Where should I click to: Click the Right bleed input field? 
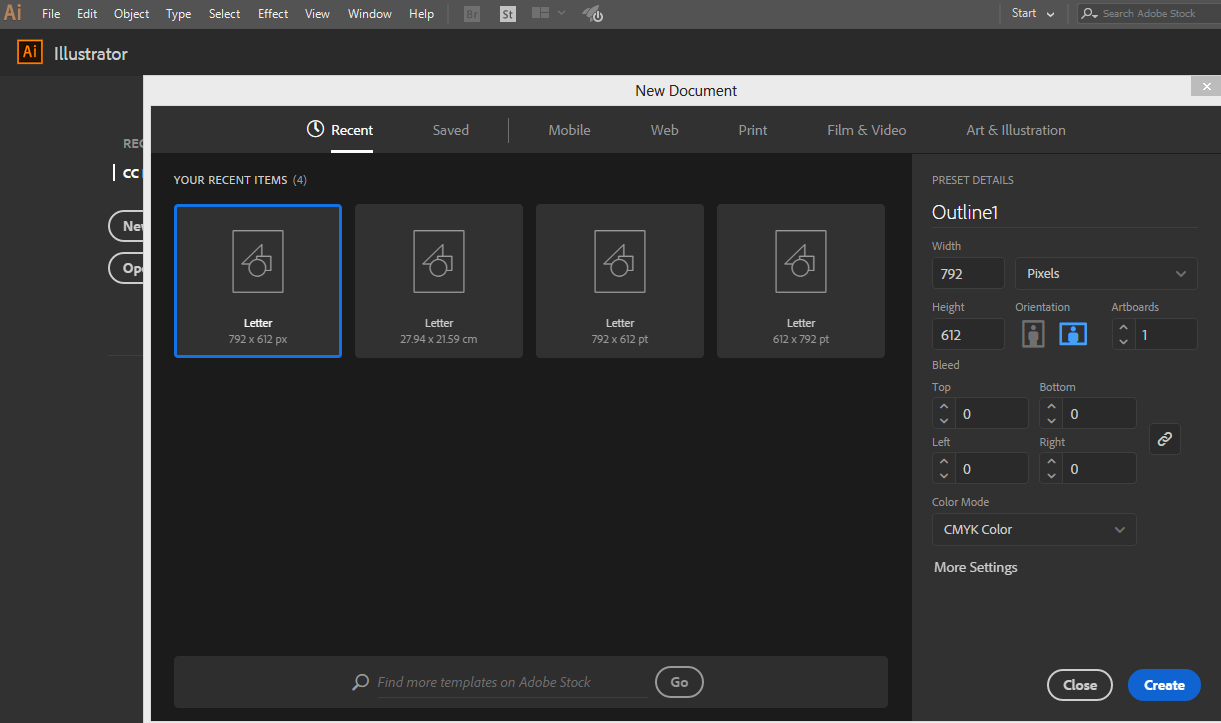point(1100,468)
